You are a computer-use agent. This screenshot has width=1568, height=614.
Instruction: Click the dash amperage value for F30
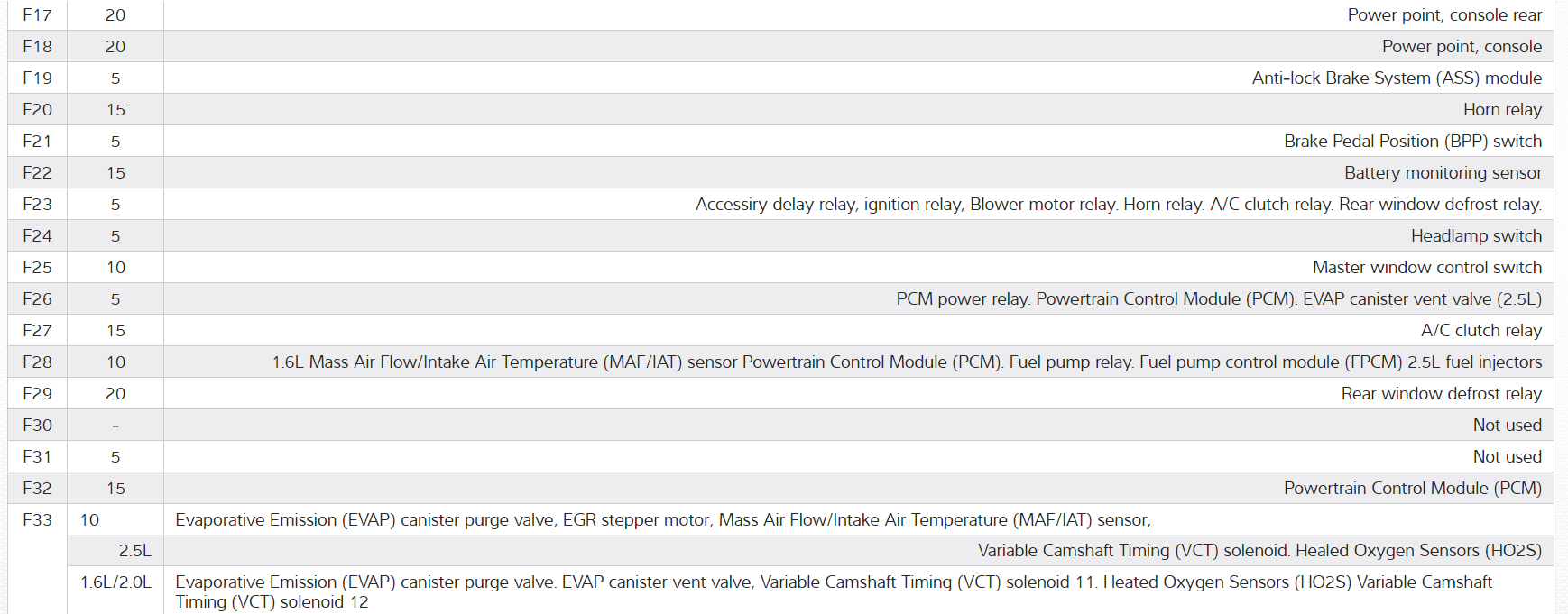pos(115,426)
